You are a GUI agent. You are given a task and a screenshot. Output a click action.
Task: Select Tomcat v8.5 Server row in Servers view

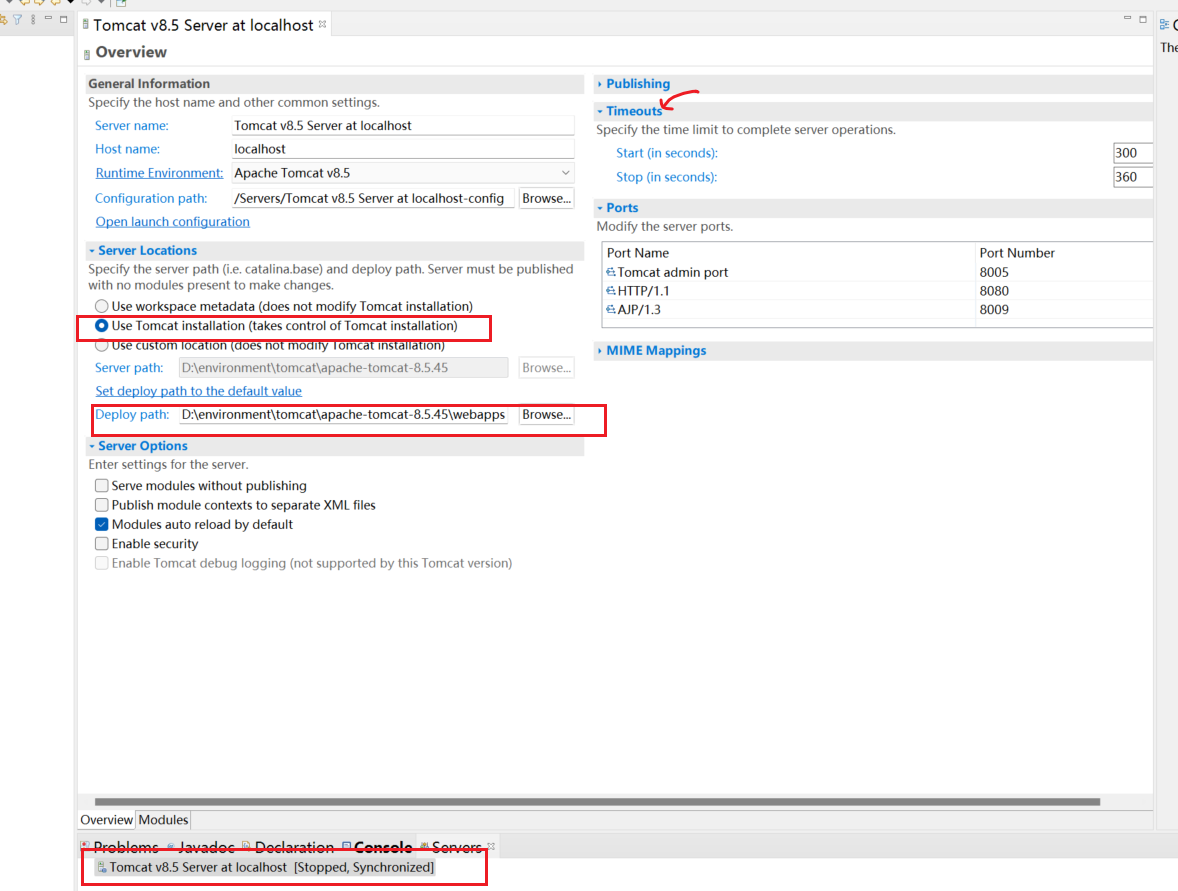[x=266, y=868]
